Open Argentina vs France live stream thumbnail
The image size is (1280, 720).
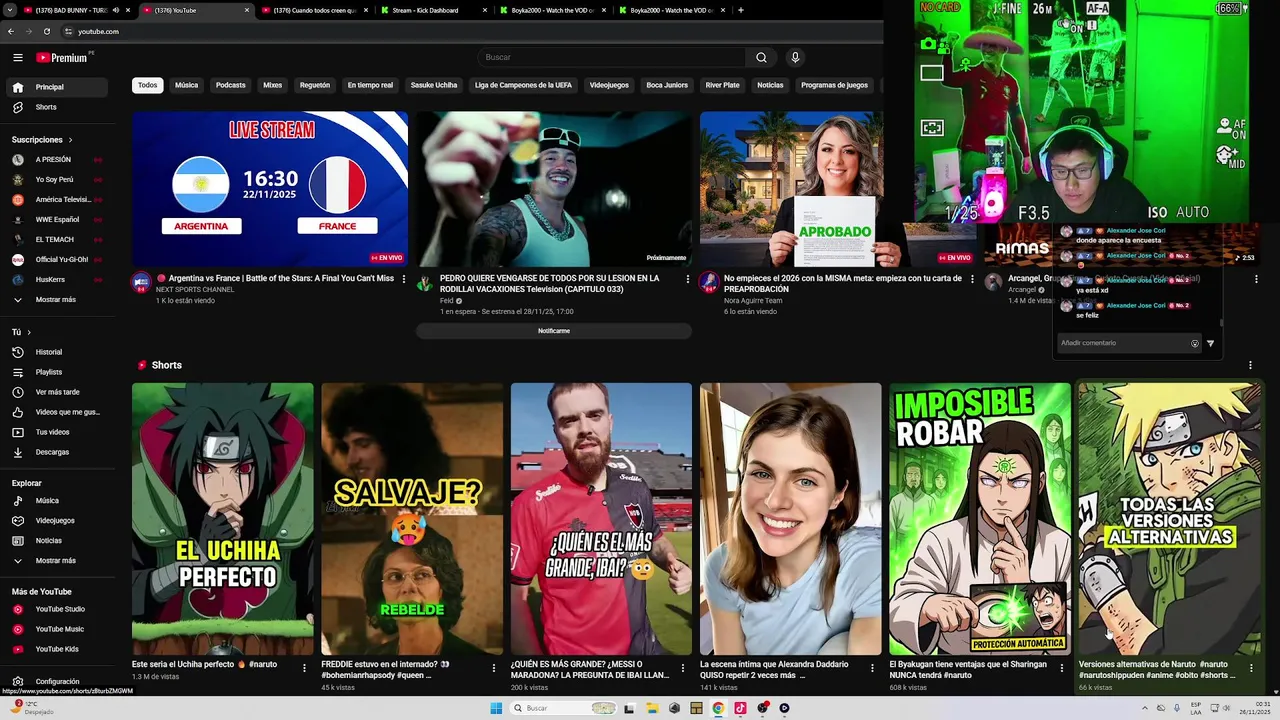click(x=270, y=189)
